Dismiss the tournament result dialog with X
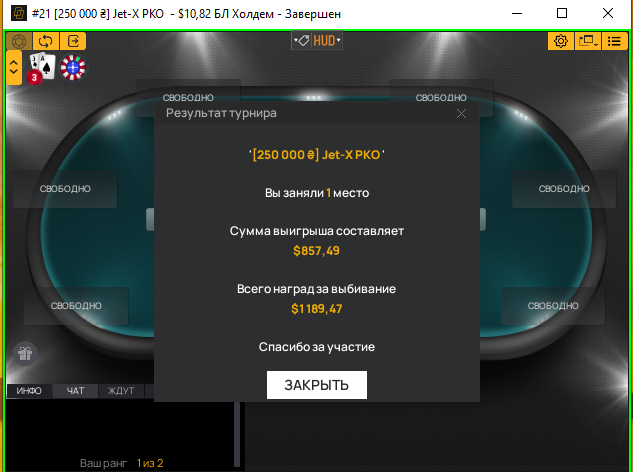This screenshot has width=633, height=472. pos(461,113)
